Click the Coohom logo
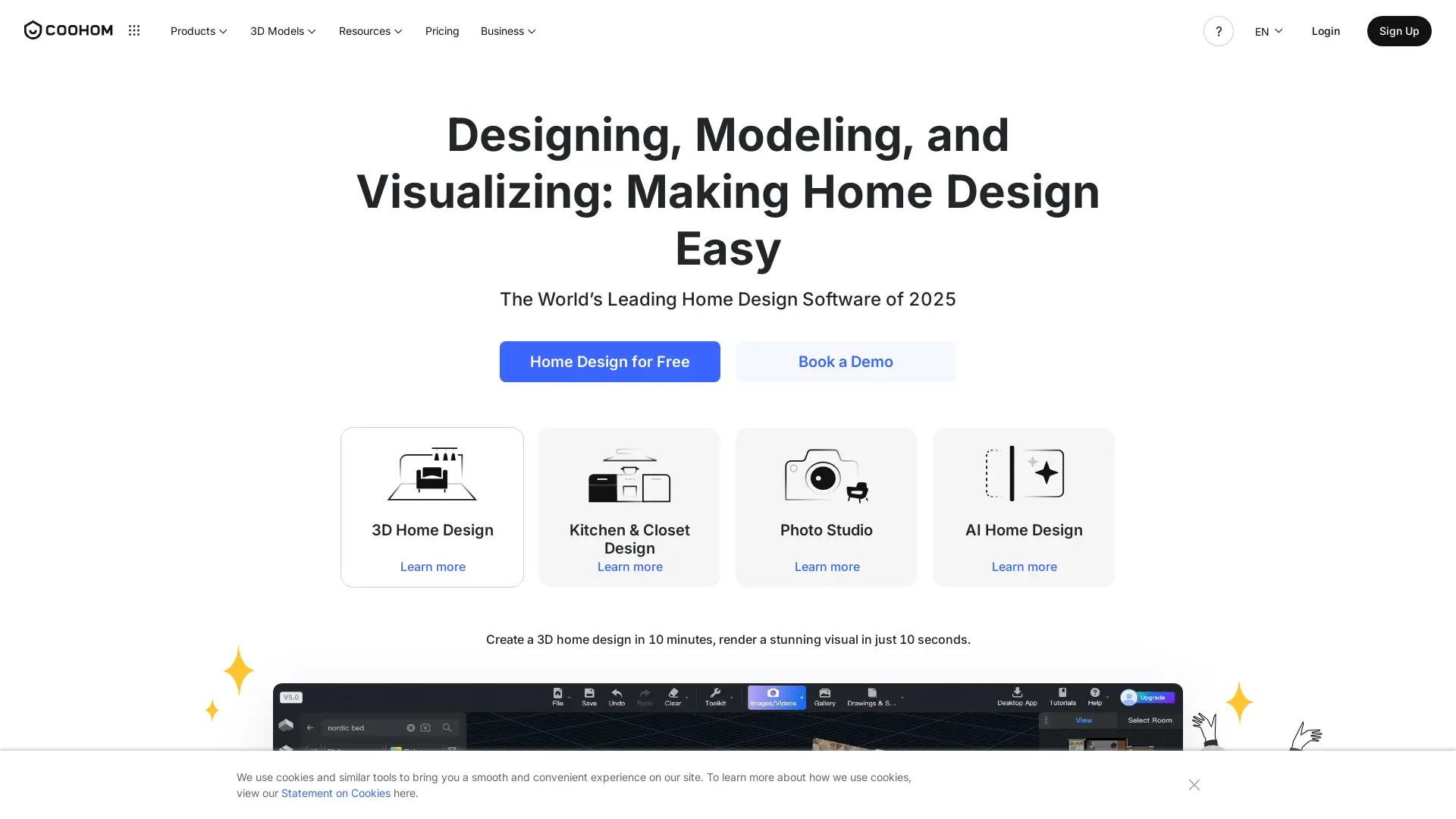 (68, 30)
